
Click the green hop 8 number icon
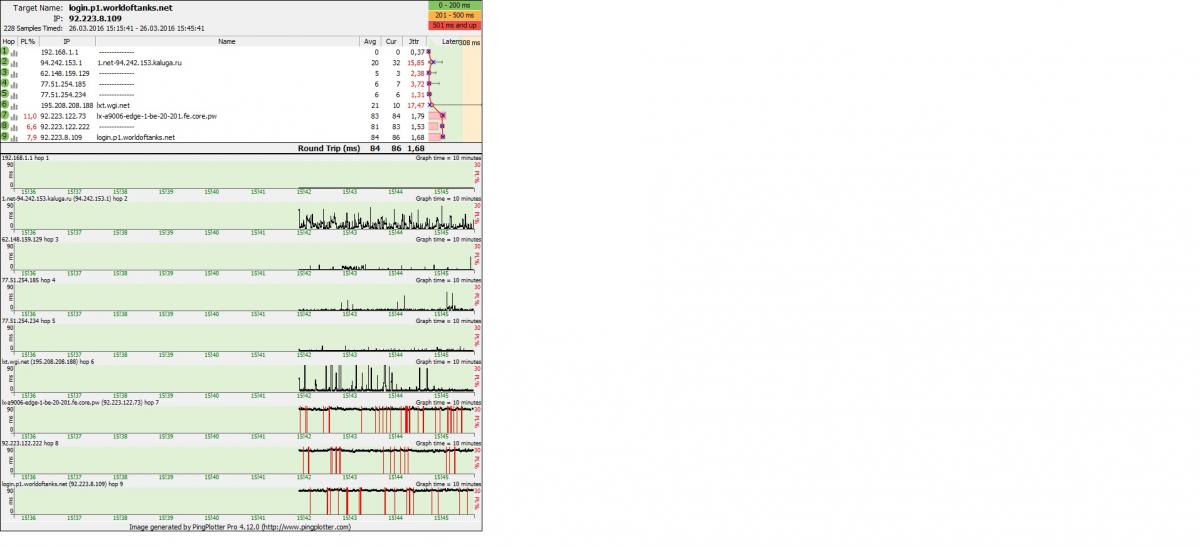pyautogui.click(x=5, y=126)
